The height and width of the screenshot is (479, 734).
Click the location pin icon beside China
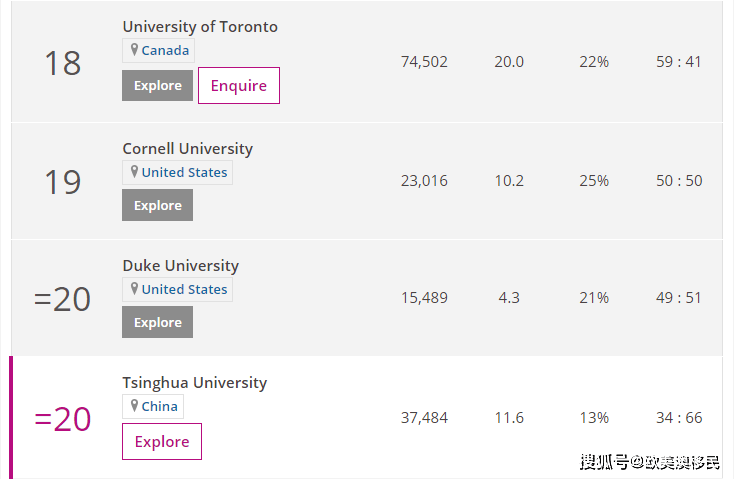(x=134, y=405)
